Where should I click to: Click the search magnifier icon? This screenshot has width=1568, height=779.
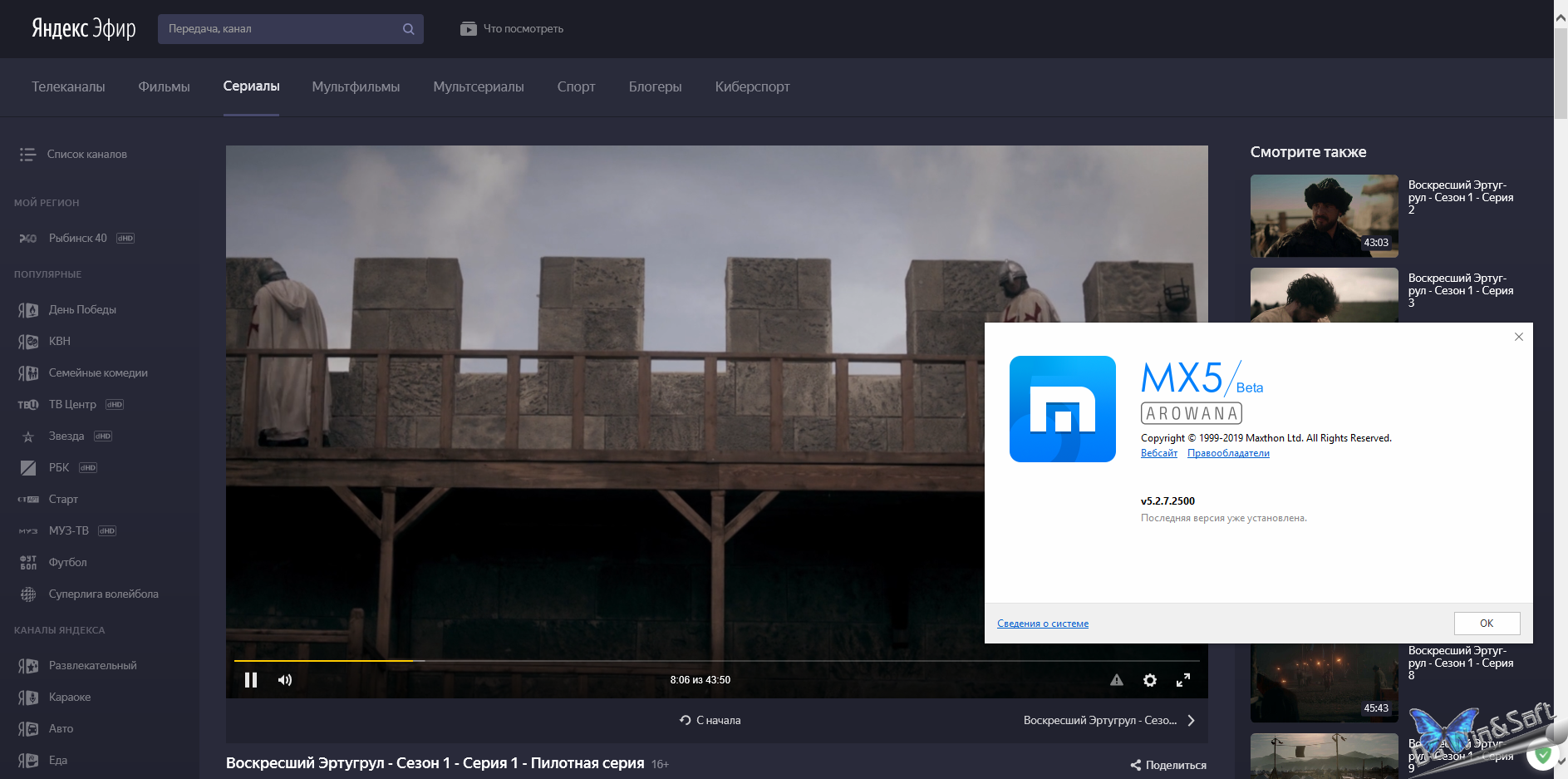(x=408, y=29)
